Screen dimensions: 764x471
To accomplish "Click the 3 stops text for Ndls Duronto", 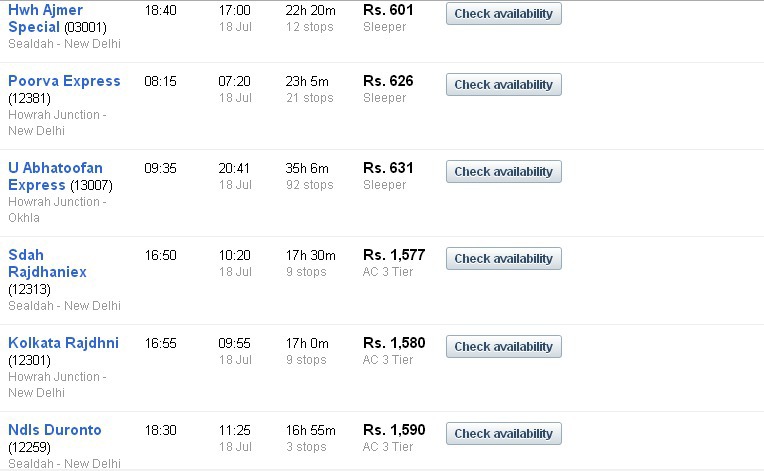I will [x=306, y=447].
